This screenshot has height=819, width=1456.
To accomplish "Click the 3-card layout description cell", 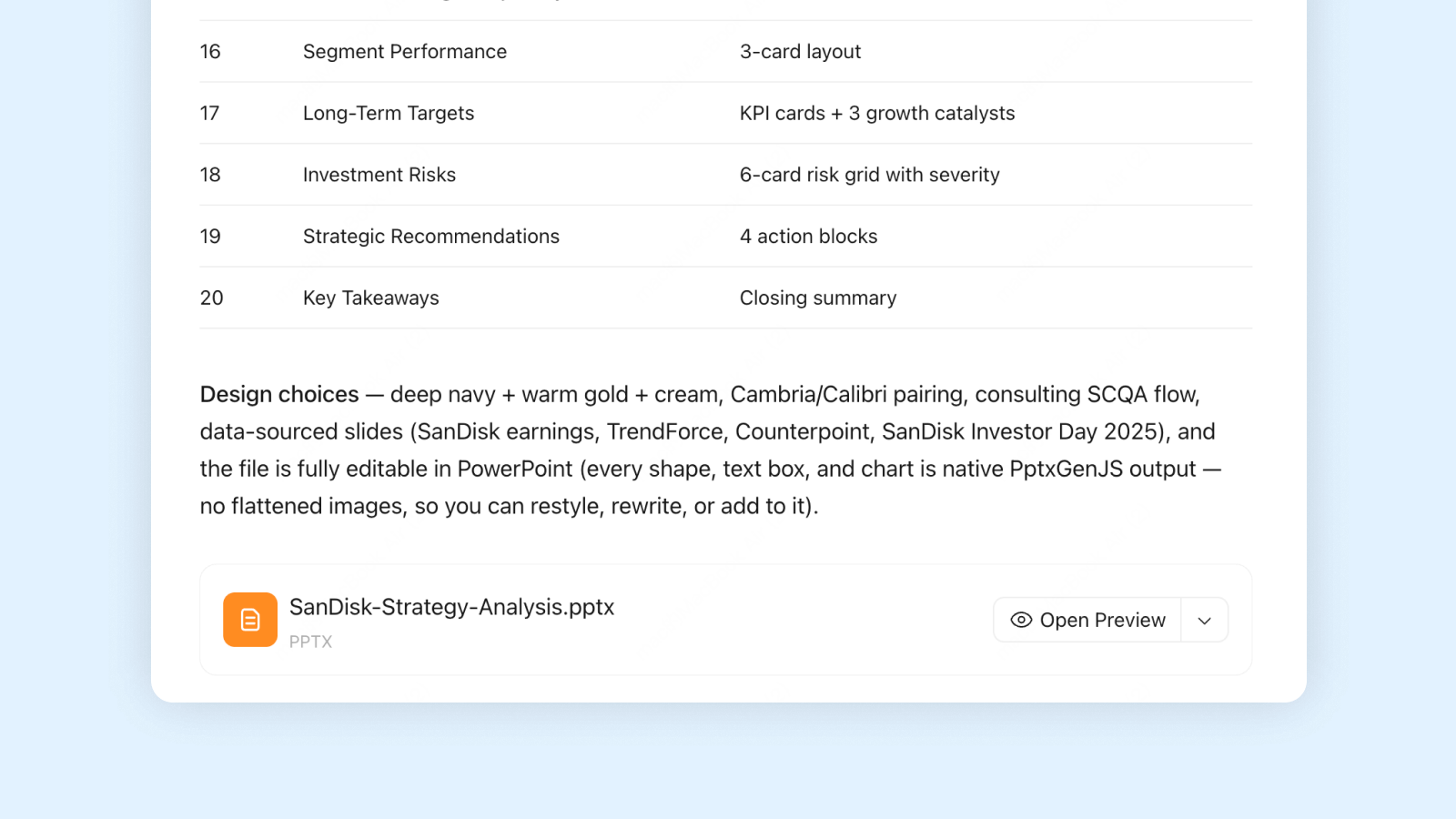I will [800, 52].
